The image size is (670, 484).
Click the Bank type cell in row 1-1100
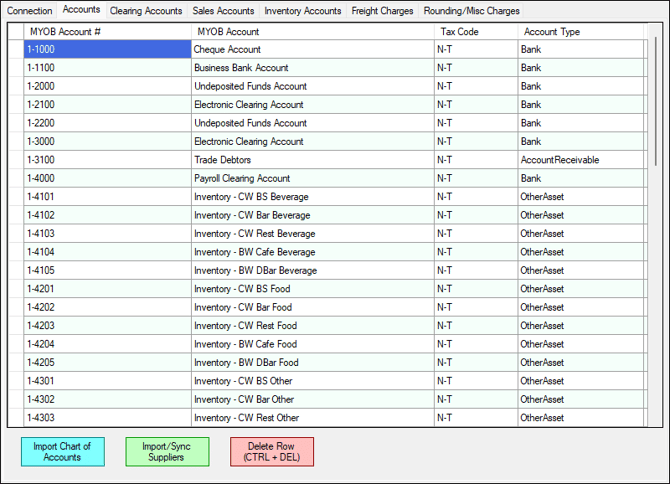click(x=580, y=67)
